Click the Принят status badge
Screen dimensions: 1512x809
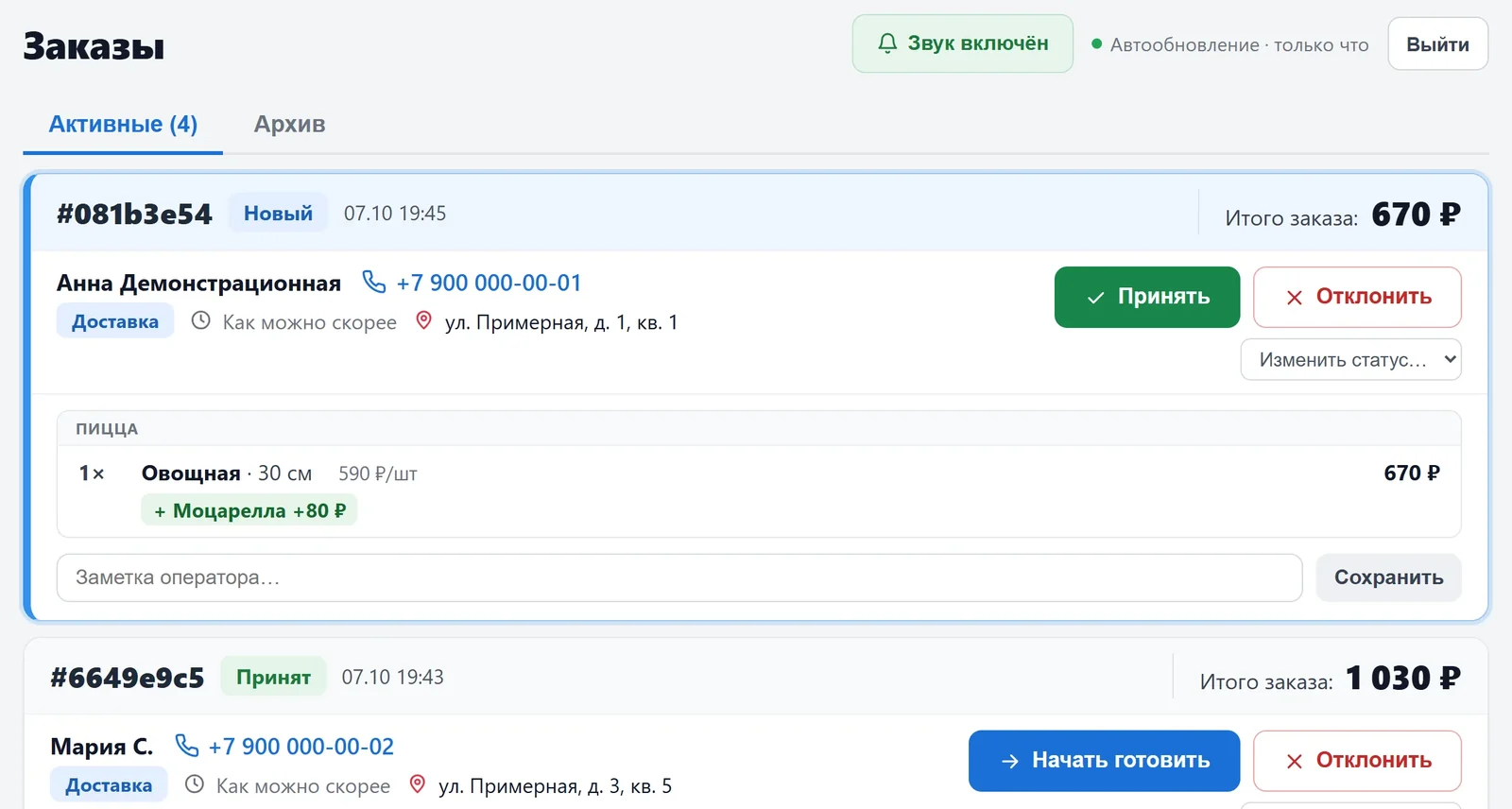point(273,677)
